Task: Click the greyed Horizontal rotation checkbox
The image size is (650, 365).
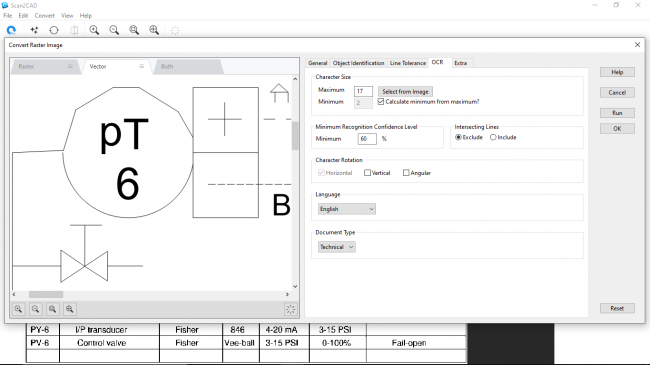Action: [x=321, y=173]
